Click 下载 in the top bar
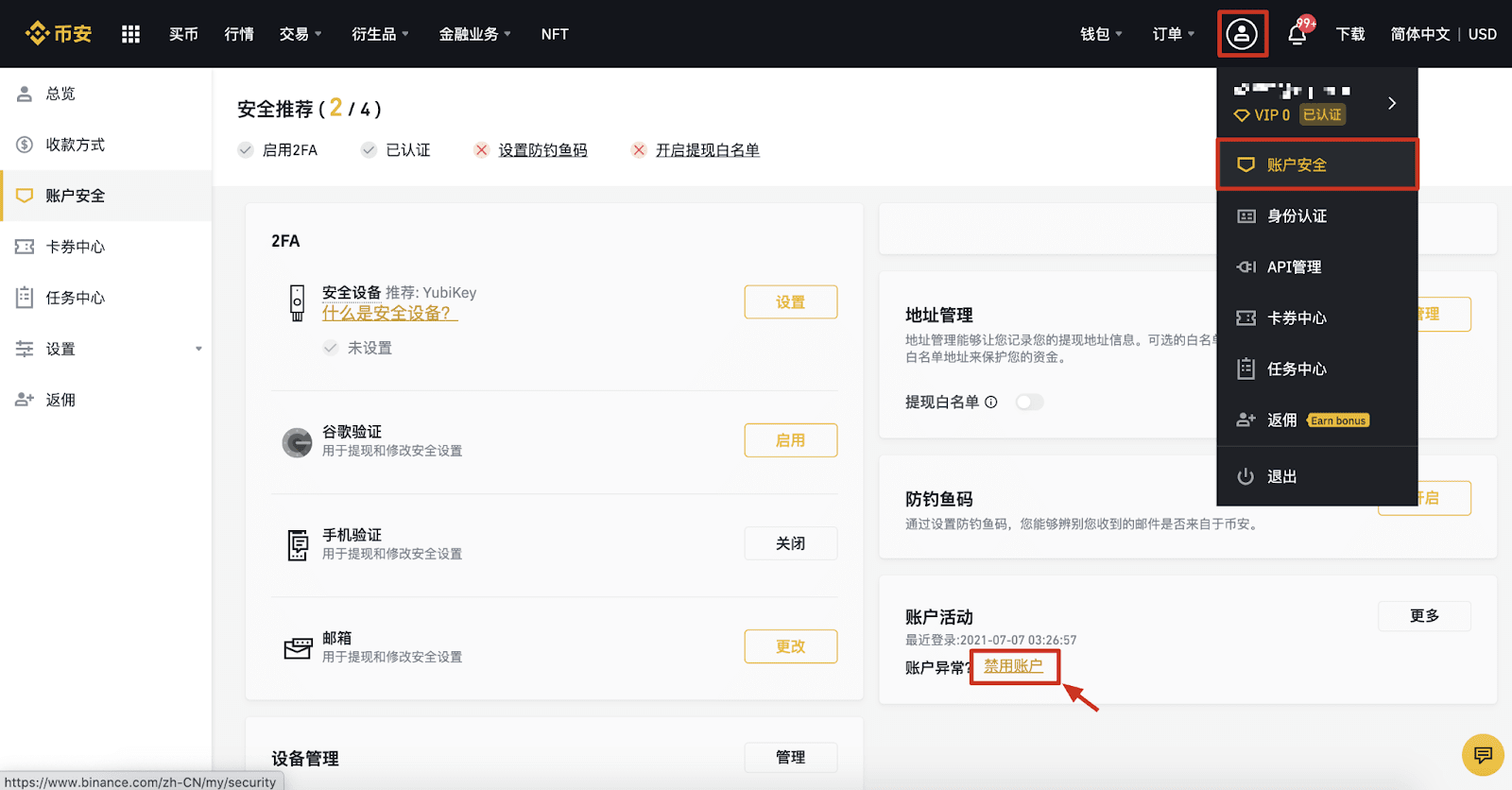This screenshot has width=1512, height=790. (1350, 34)
